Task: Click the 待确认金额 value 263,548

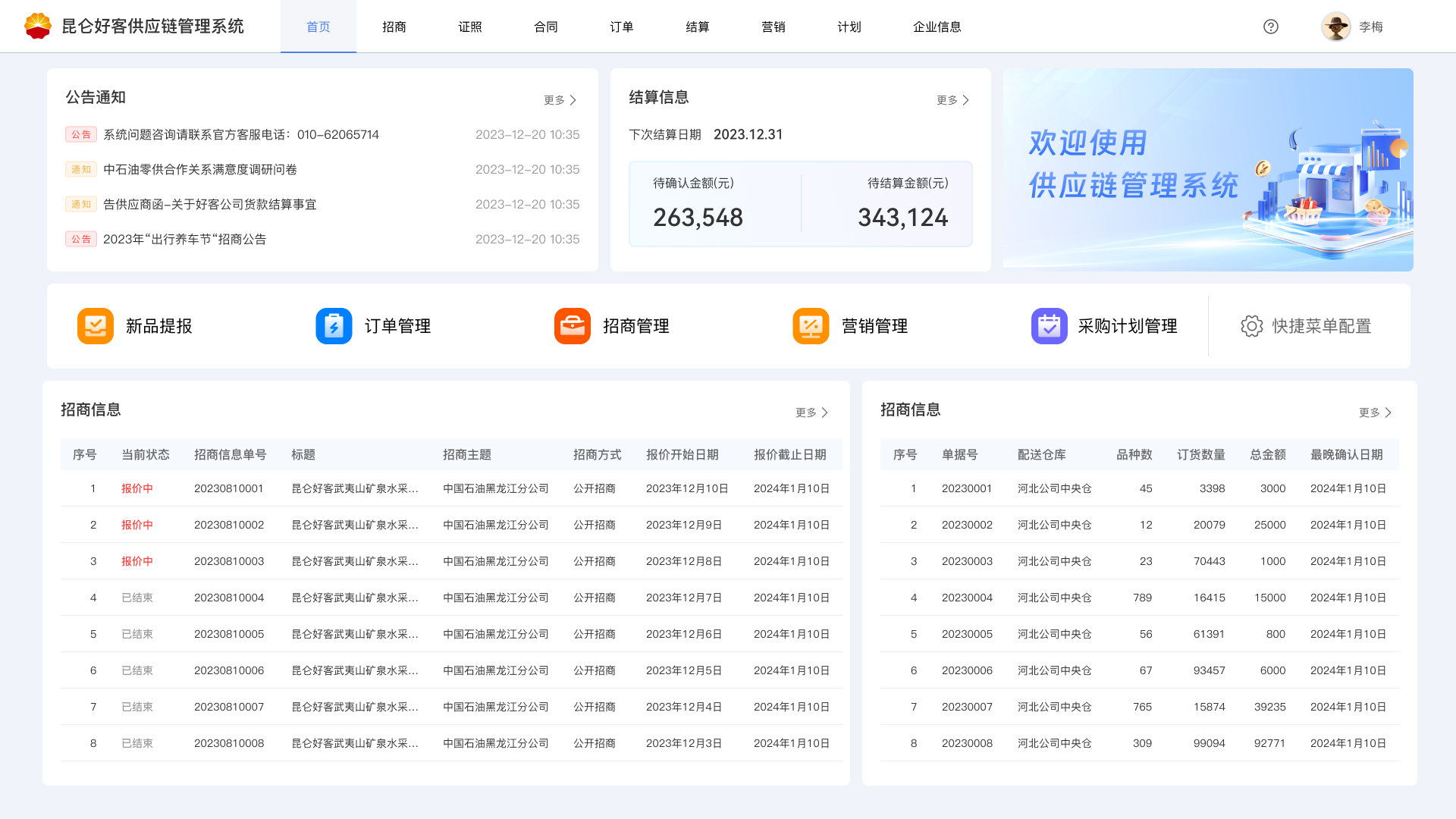Action: pyautogui.click(x=698, y=218)
